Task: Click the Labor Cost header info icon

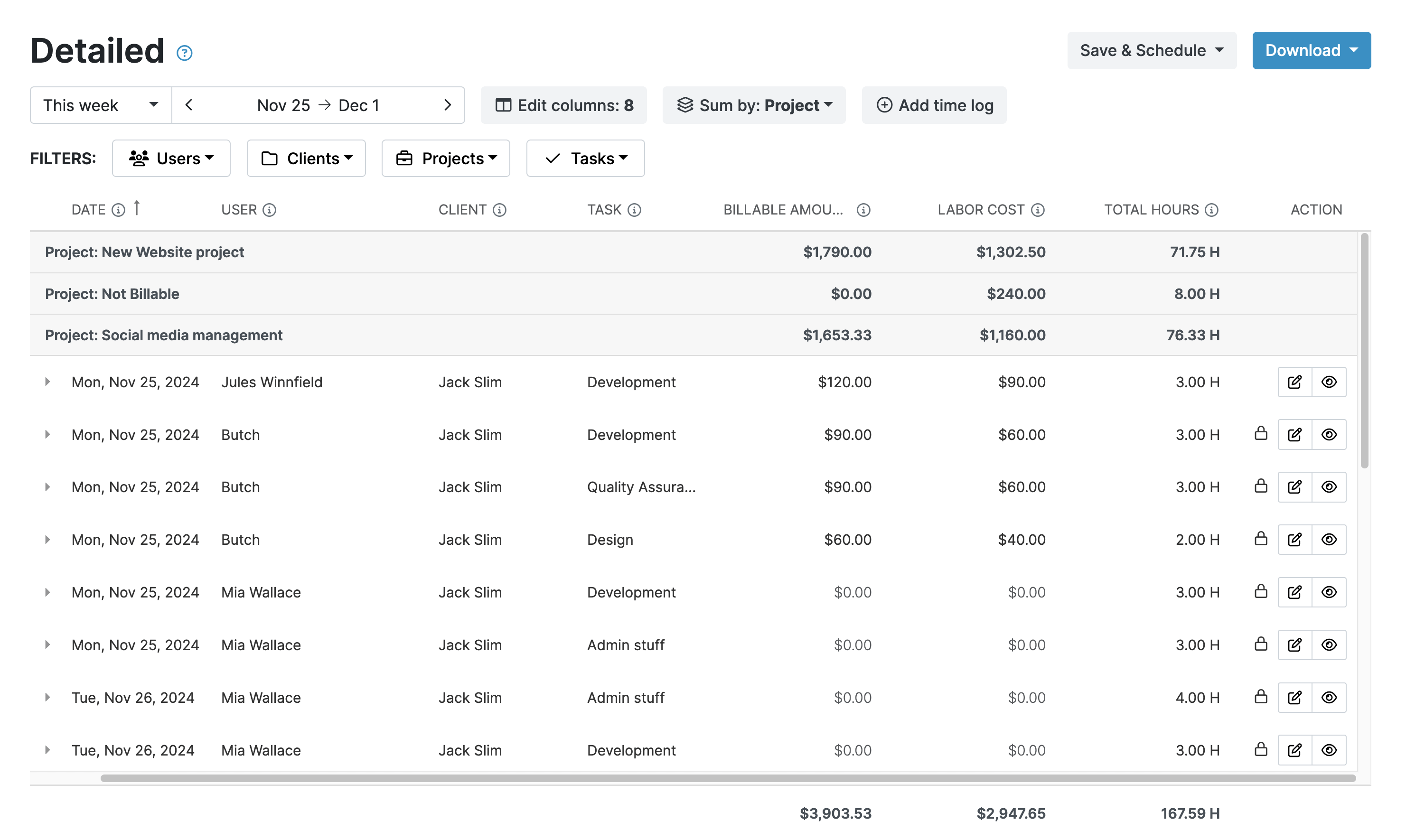Action: point(1038,209)
